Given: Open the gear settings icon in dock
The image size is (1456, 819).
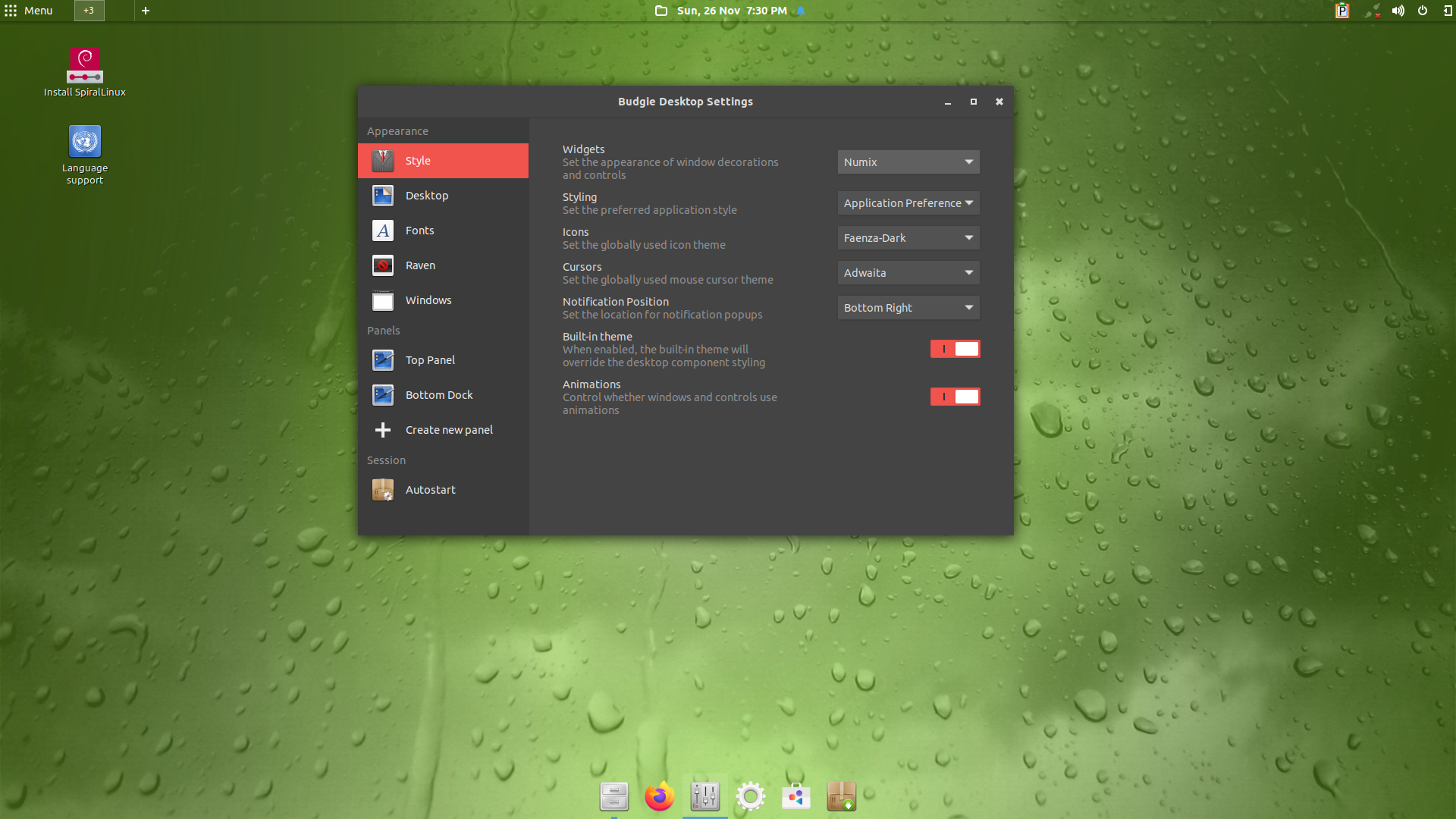Looking at the screenshot, I should (750, 796).
